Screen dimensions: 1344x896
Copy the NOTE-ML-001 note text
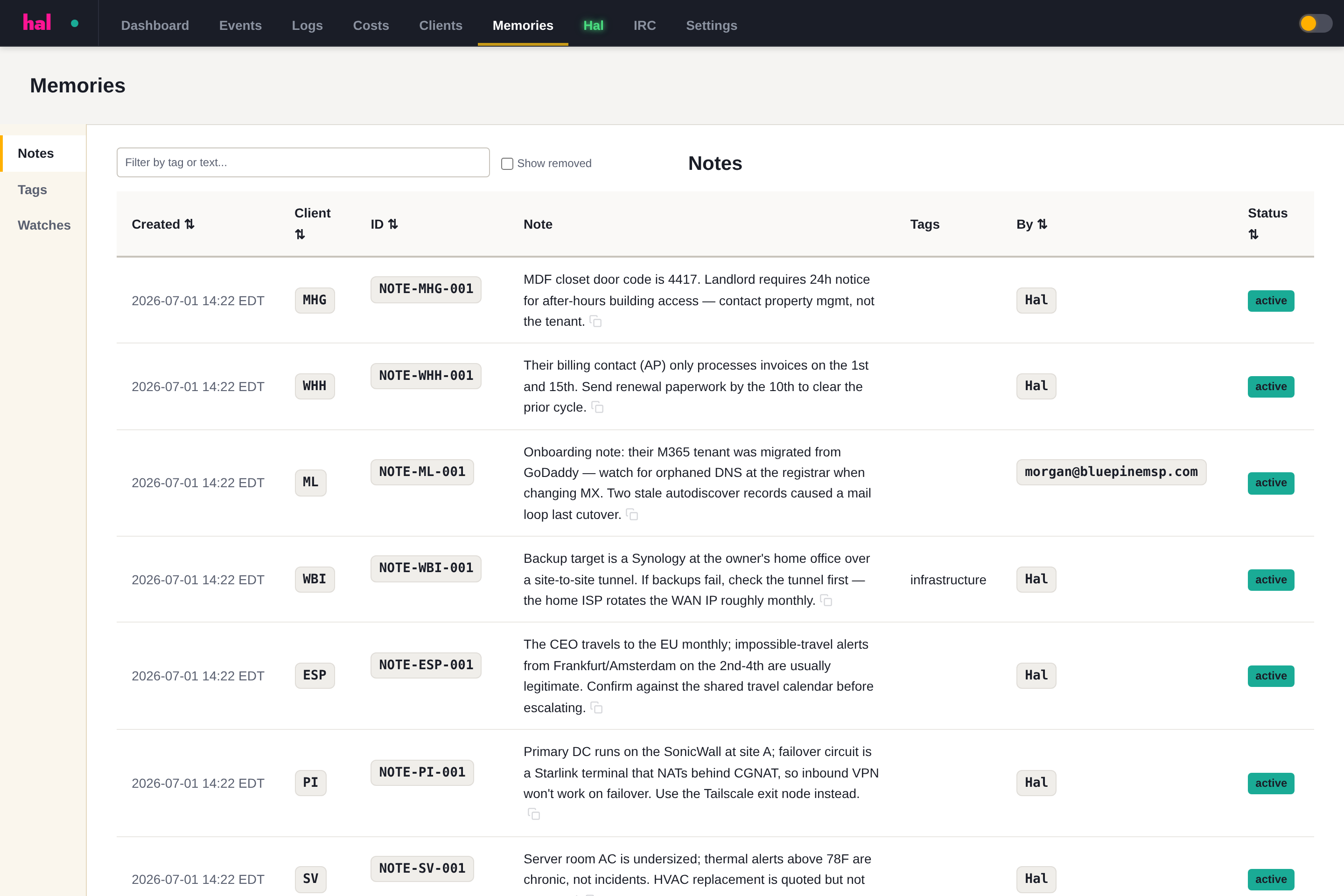631,515
